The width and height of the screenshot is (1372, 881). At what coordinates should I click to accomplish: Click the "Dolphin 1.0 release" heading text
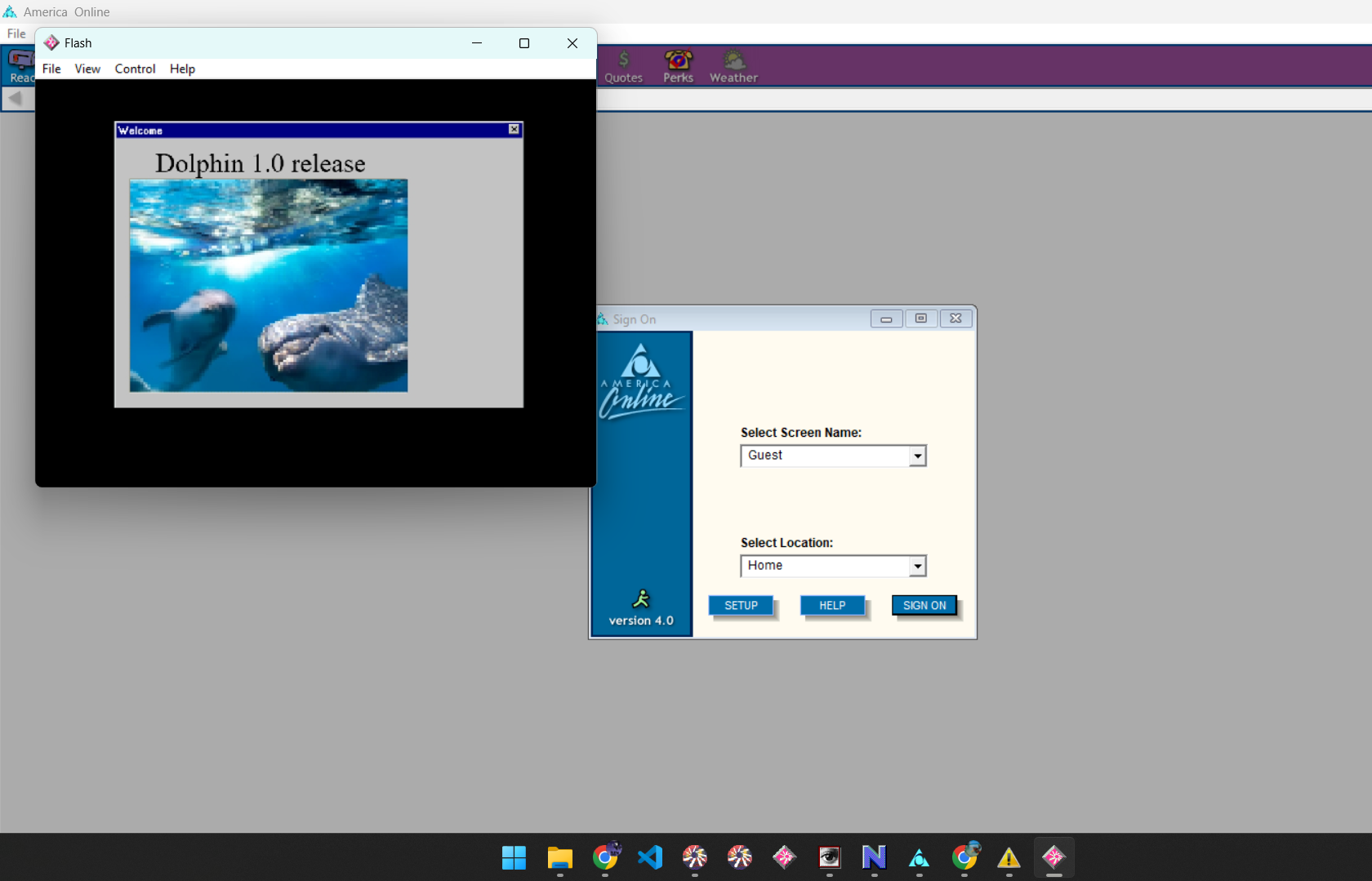click(x=261, y=163)
